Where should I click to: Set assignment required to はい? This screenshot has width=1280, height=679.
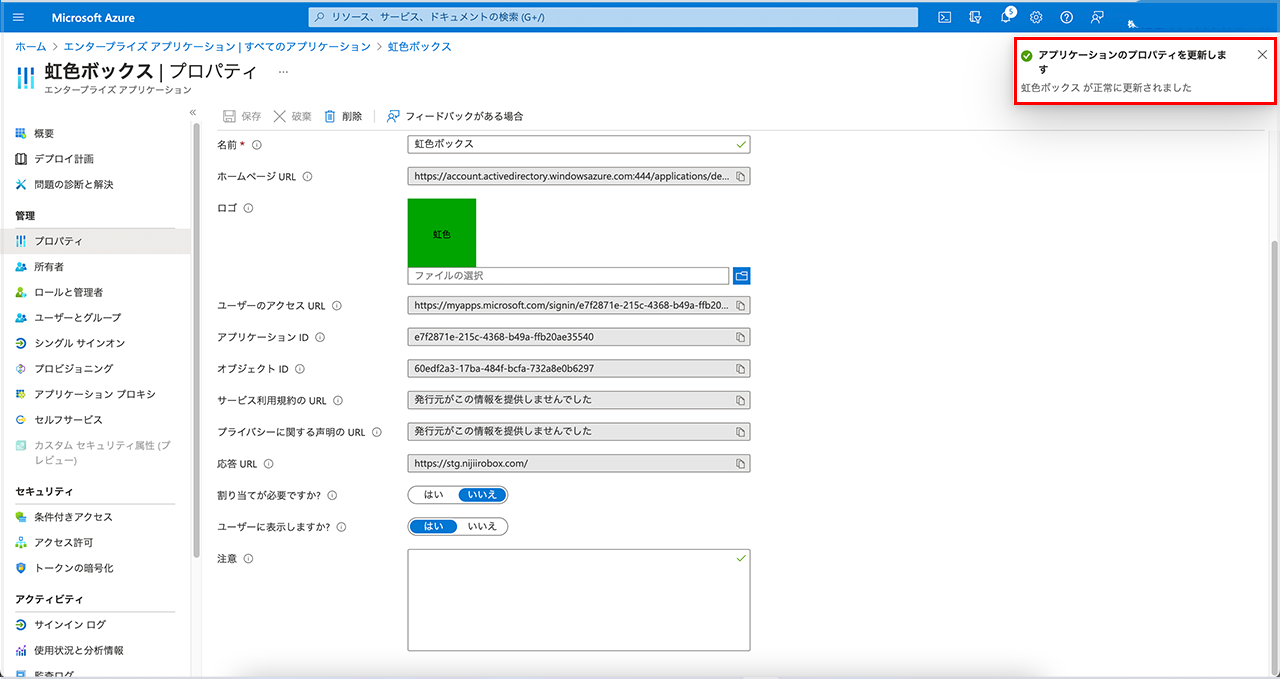click(433, 494)
